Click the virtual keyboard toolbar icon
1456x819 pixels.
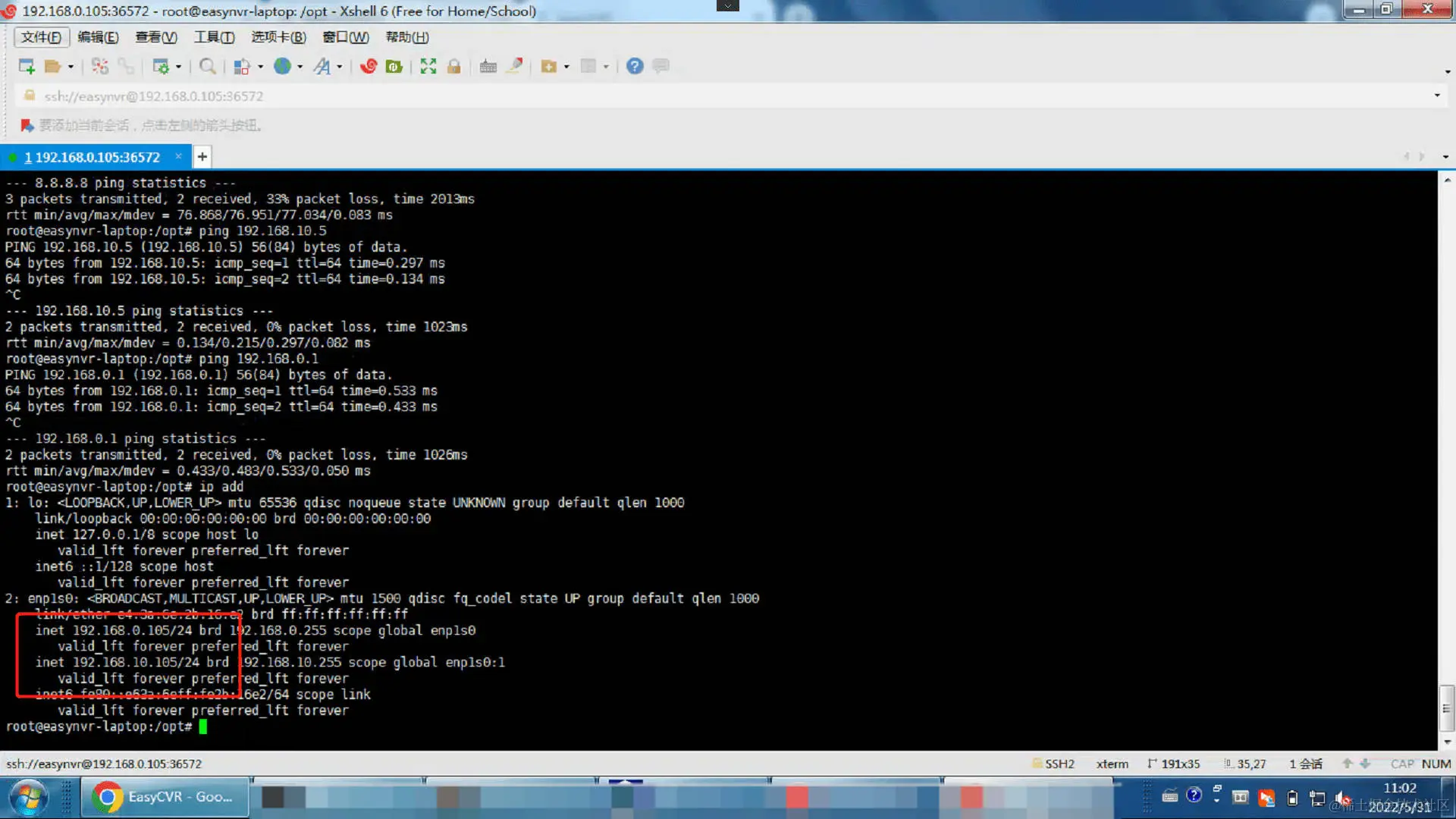488,67
